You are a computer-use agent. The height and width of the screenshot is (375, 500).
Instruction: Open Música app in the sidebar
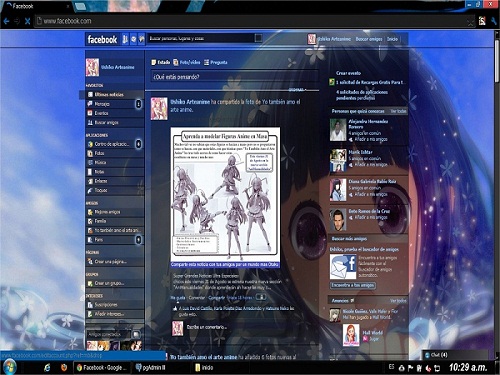[x=115, y=163]
